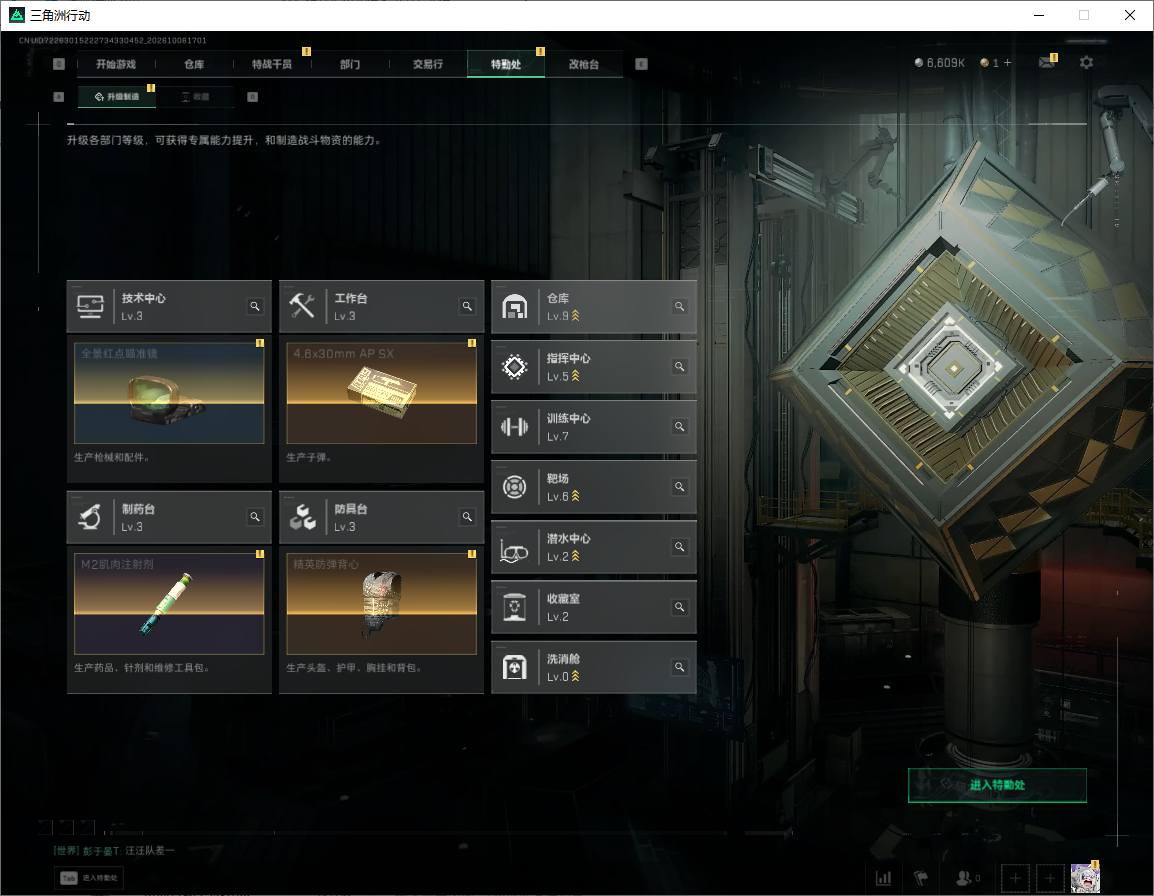The height and width of the screenshot is (896, 1154).
Task: Open the 收藏室 Lv.2 entry
Action: click(594, 607)
